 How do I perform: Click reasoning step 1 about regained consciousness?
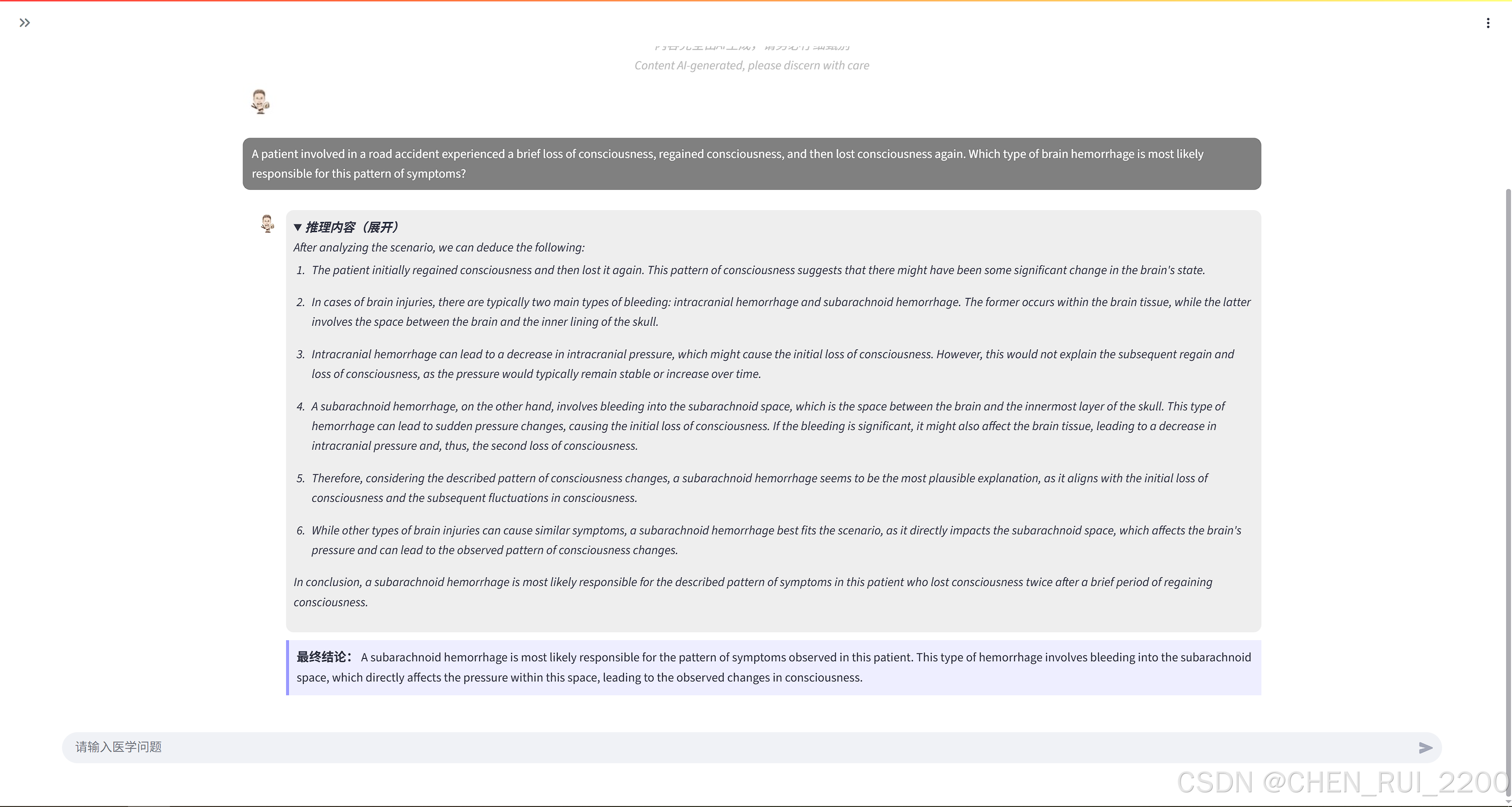click(x=757, y=270)
